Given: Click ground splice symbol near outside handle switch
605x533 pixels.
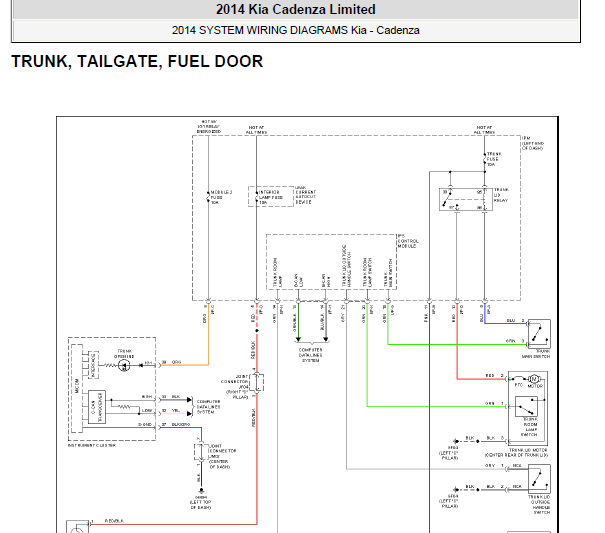Looking at the screenshot, I should click(456, 490).
